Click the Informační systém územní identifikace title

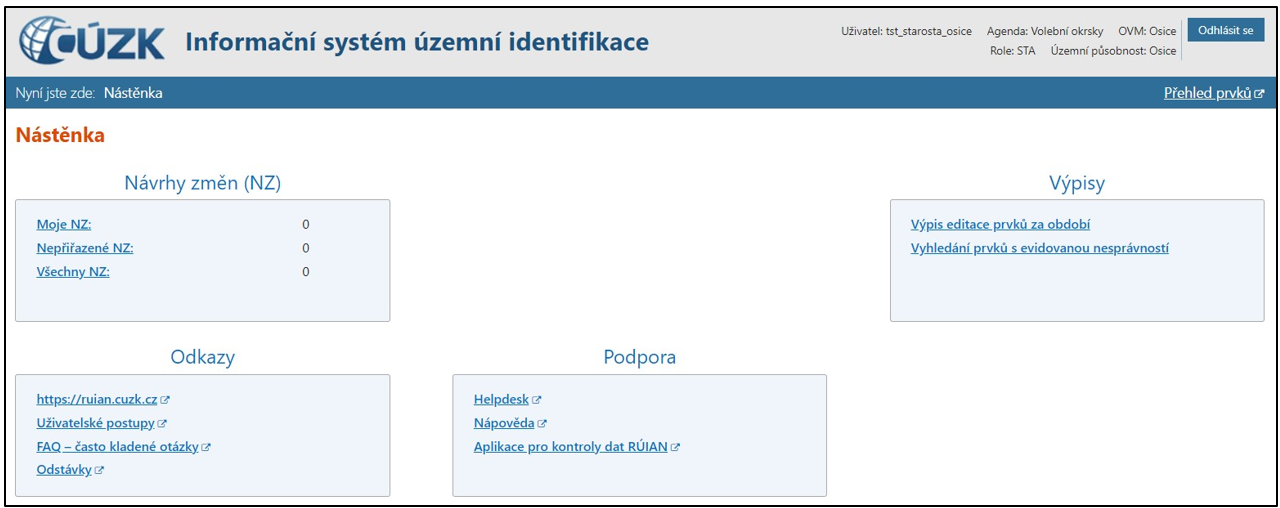click(417, 42)
